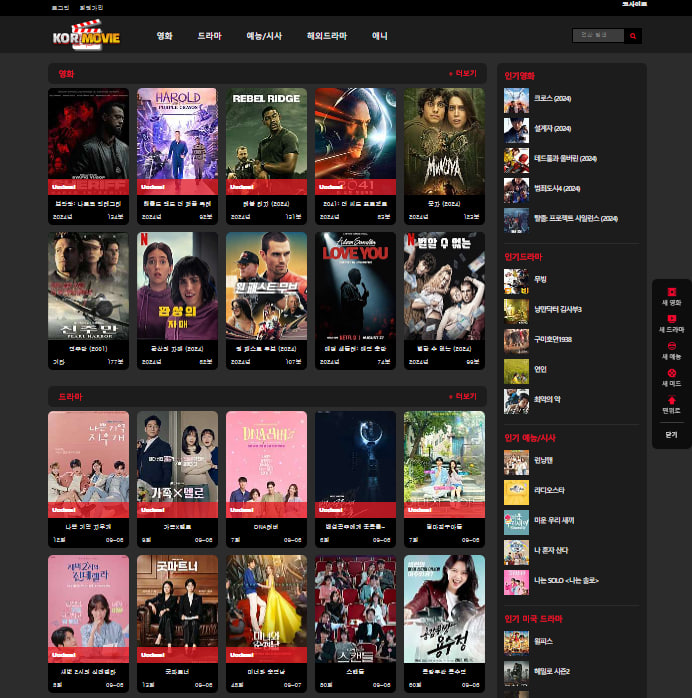Open 새 드라마 in the floating panel

tap(671, 324)
